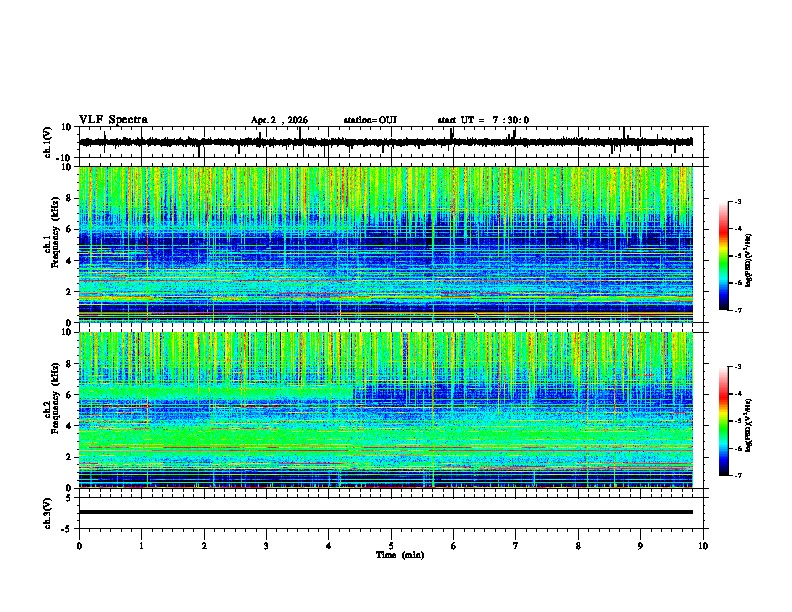Viewport: 792px width, 612px height.
Task: Click the ch.1 color bar log(PSD) caption
Action: [749, 260]
